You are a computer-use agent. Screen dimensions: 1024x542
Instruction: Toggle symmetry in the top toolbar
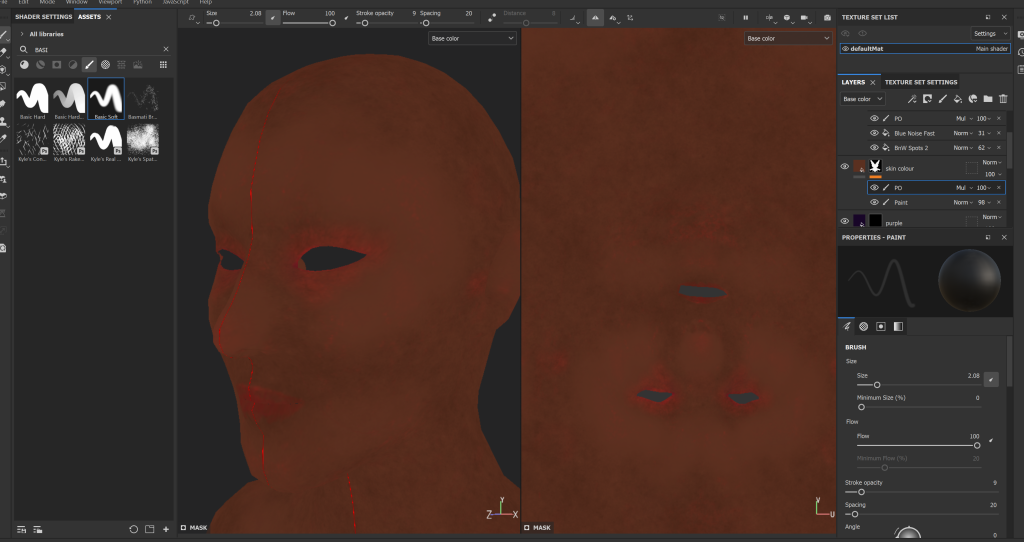(595, 18)
